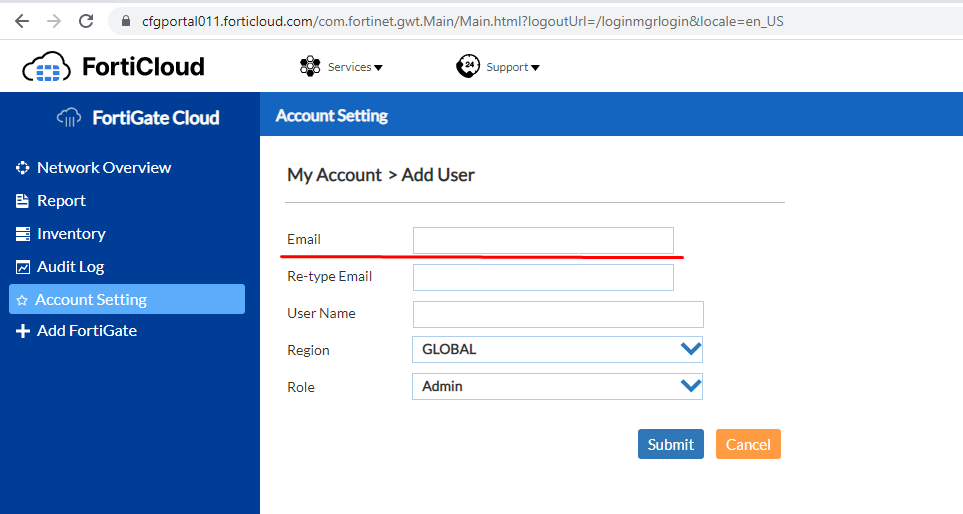The height and width of the screenshot is (514, 963).
Task: Click the My Account breadcrumb link
Action: (x=335, y=175)
